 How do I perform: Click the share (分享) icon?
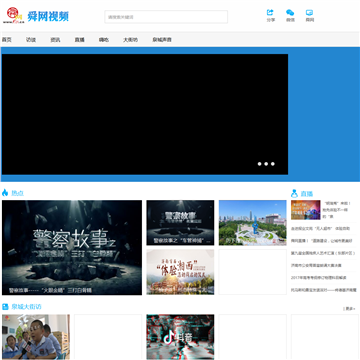(270, 13)
